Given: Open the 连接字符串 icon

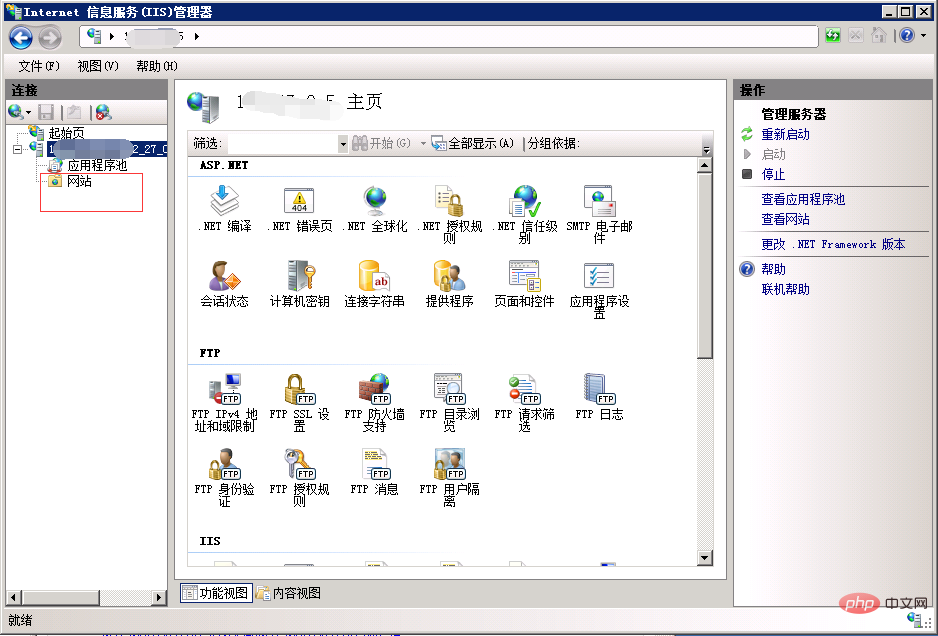Looking at the screenshot, I should 374,284.
